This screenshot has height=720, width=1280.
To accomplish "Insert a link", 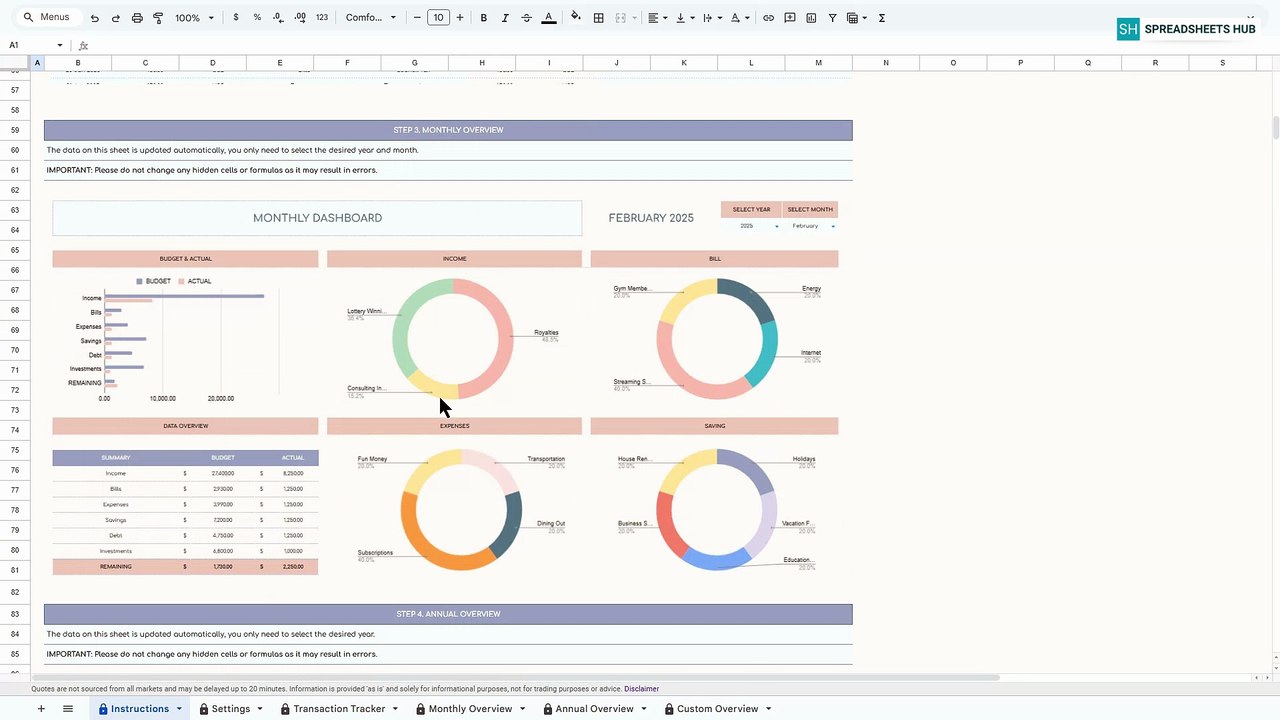I will (x=768, y=18).
